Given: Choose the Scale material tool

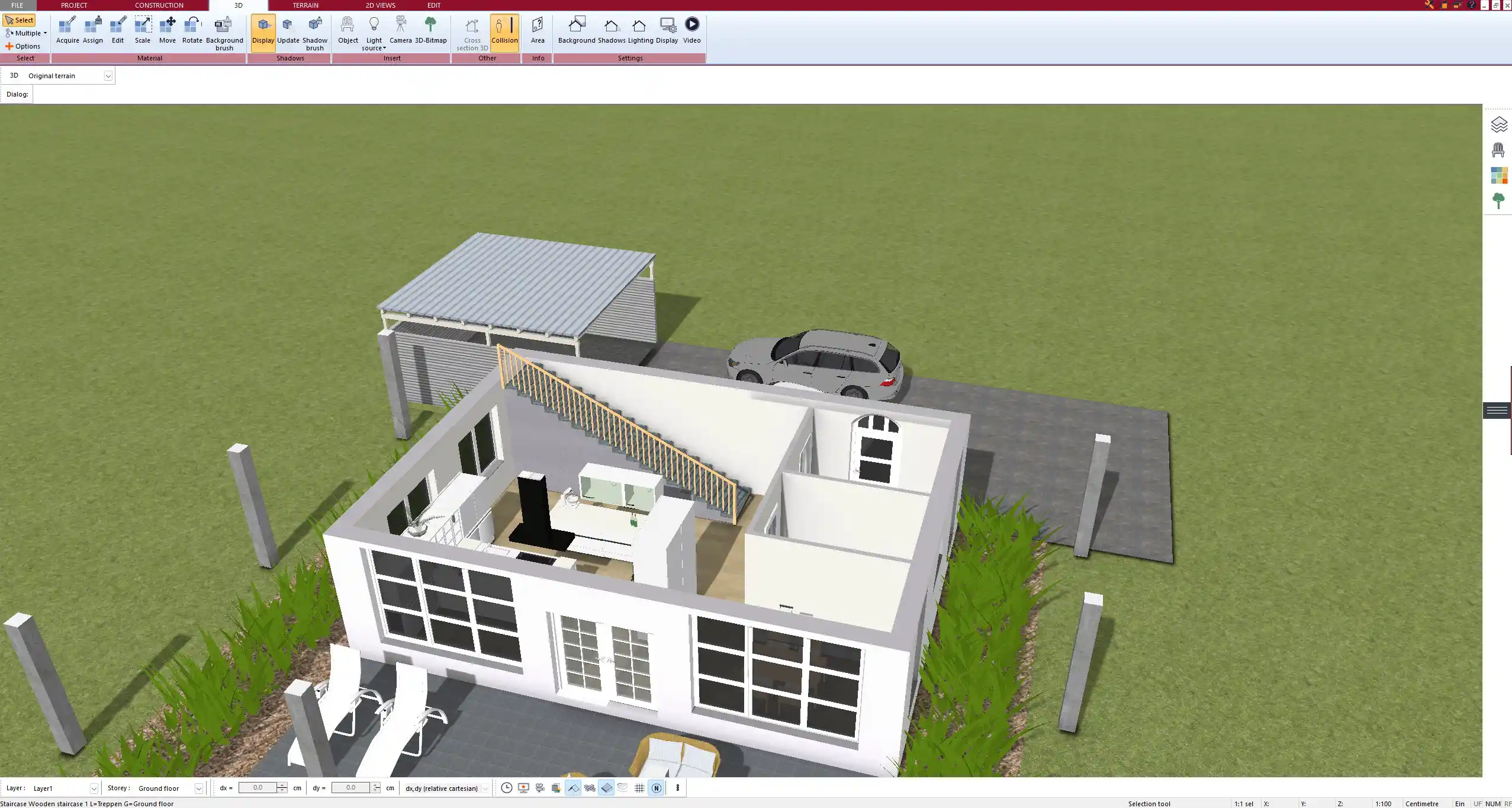Looking at the screenshot, I should (x=143, y=30).
